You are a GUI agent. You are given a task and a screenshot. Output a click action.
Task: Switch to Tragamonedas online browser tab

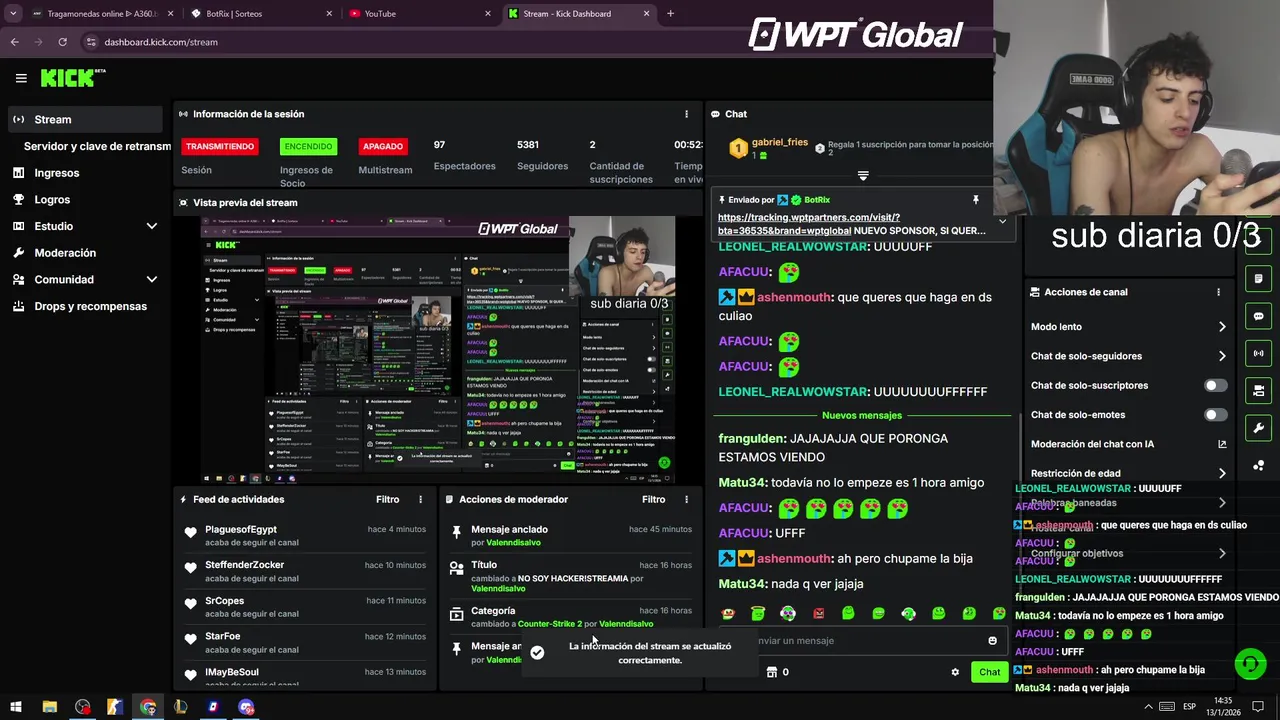[x=103, y=14]
